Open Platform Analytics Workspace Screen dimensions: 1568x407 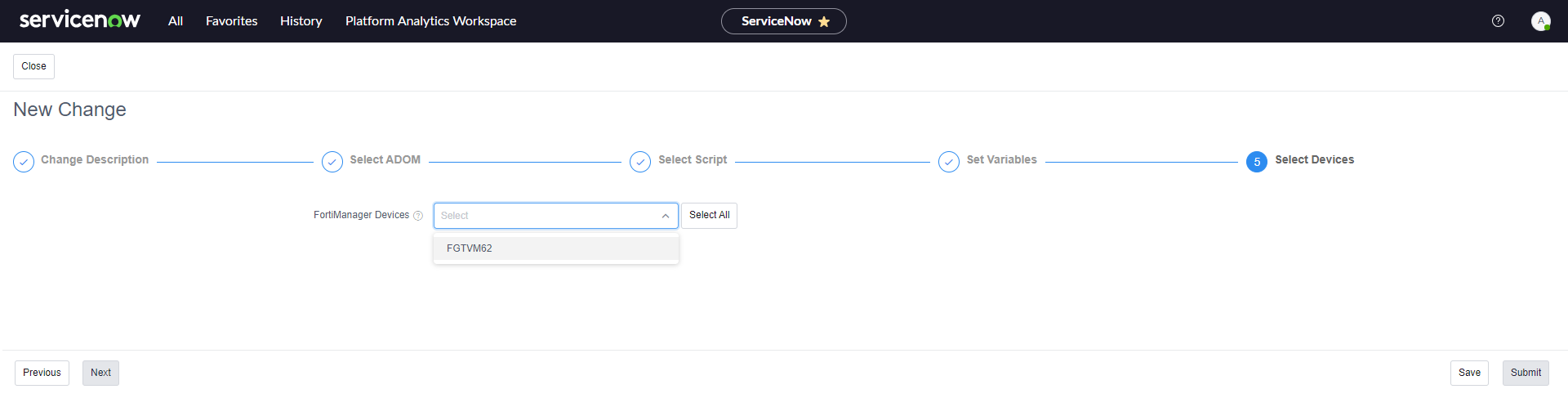430,21
